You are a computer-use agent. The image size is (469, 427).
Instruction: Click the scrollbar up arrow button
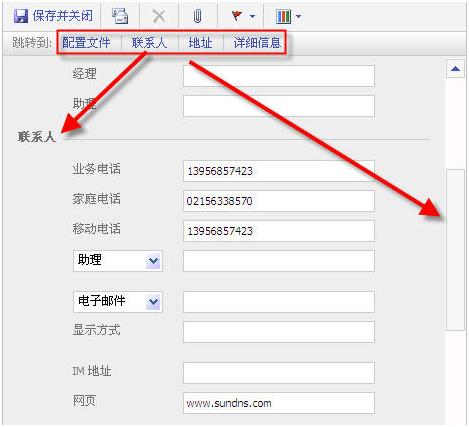point(455,69)
